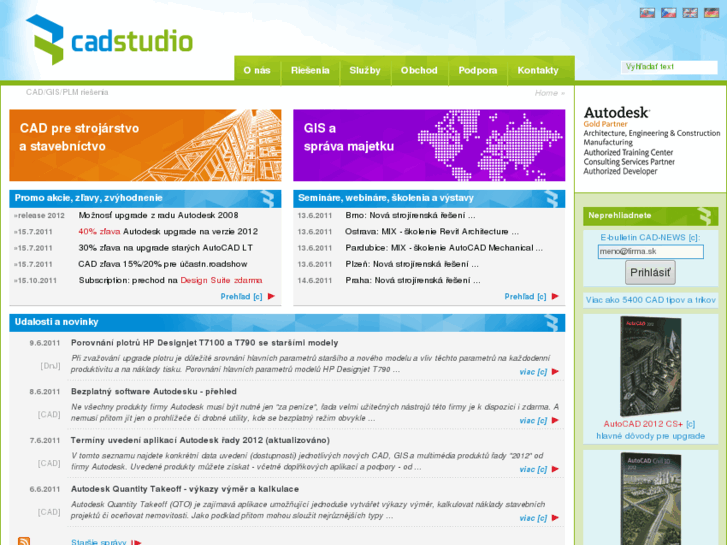This screenshot has width=727, height=545.
Task: Click red arrow next to Staršie správy
Action: [x=136, y=542]
